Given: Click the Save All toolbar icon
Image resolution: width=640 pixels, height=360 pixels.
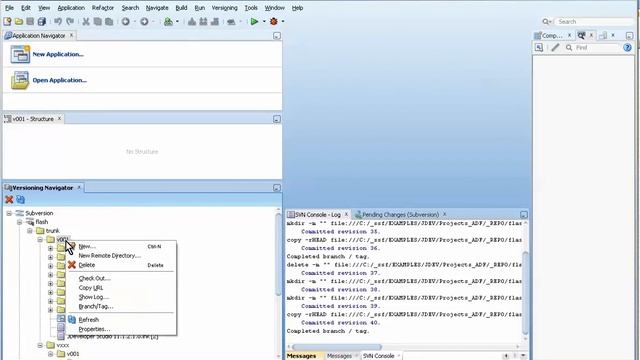Looking at the screenshot, I should point(42,22).
